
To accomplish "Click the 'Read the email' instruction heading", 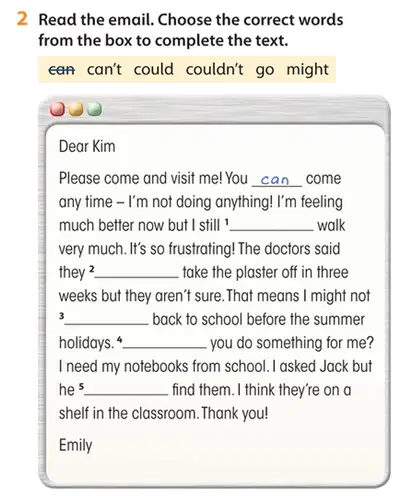I will click(x=96, y=20).
